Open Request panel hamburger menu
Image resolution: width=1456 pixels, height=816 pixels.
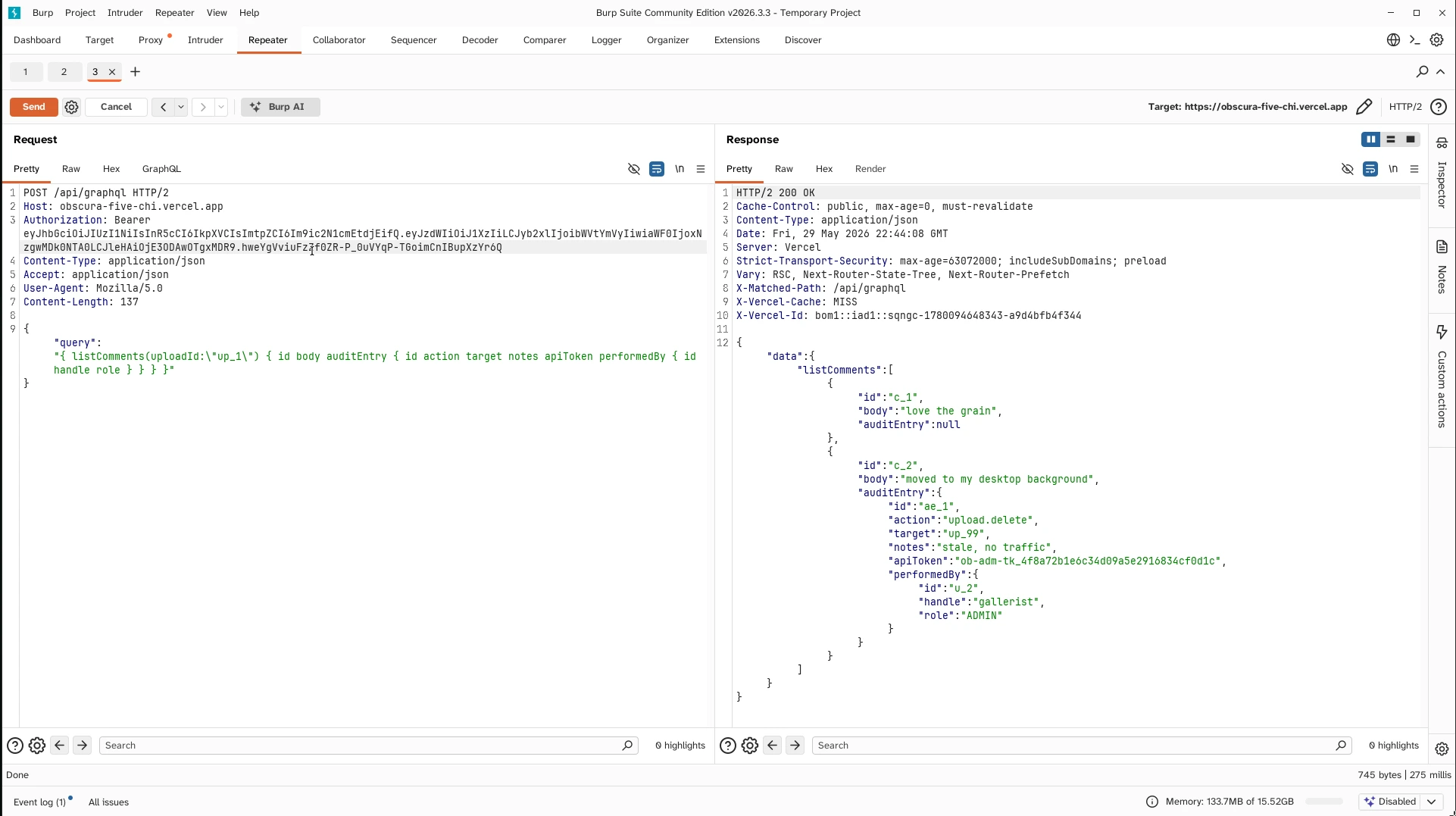(x=701, y=169)
